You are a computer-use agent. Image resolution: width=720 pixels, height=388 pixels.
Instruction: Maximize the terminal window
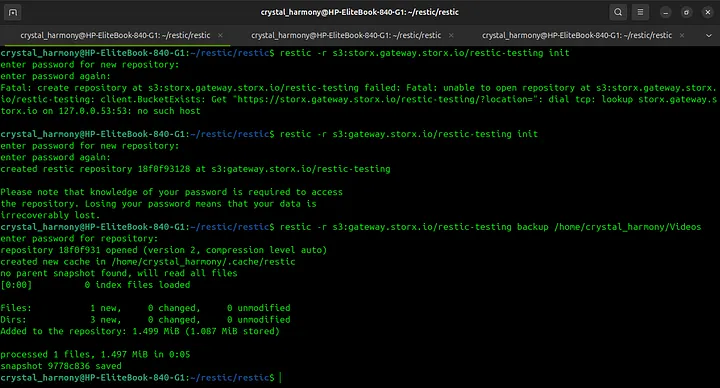click(x=686, y=12)
